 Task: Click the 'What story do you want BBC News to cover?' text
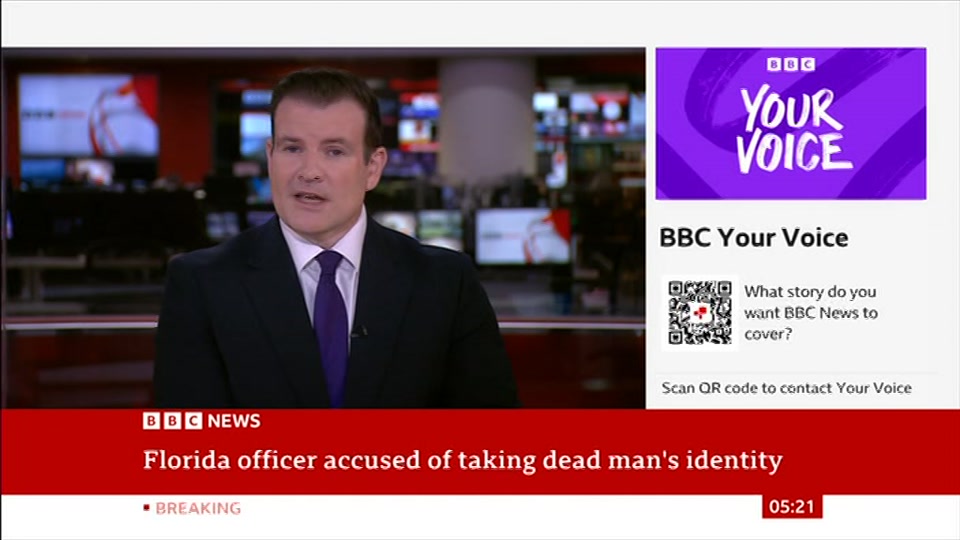click(811, 313)
